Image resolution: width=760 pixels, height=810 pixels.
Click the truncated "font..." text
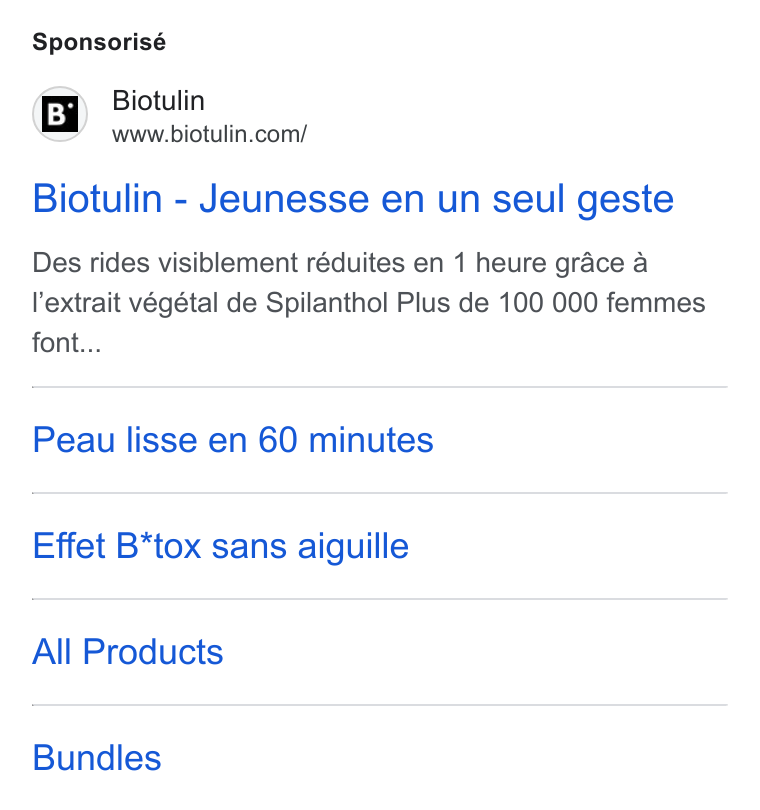click(67, 343)
